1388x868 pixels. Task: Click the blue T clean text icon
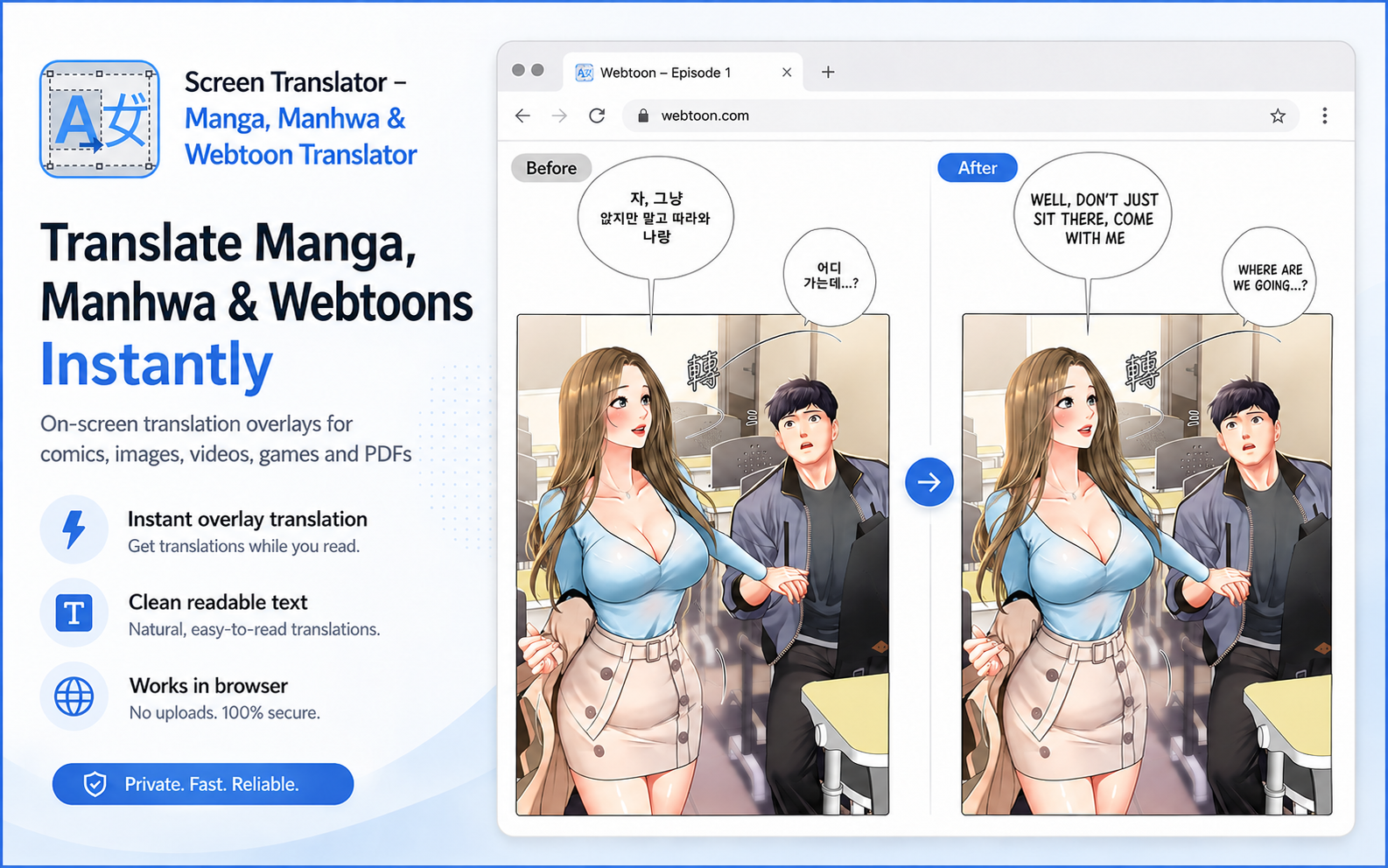[74, 612]
